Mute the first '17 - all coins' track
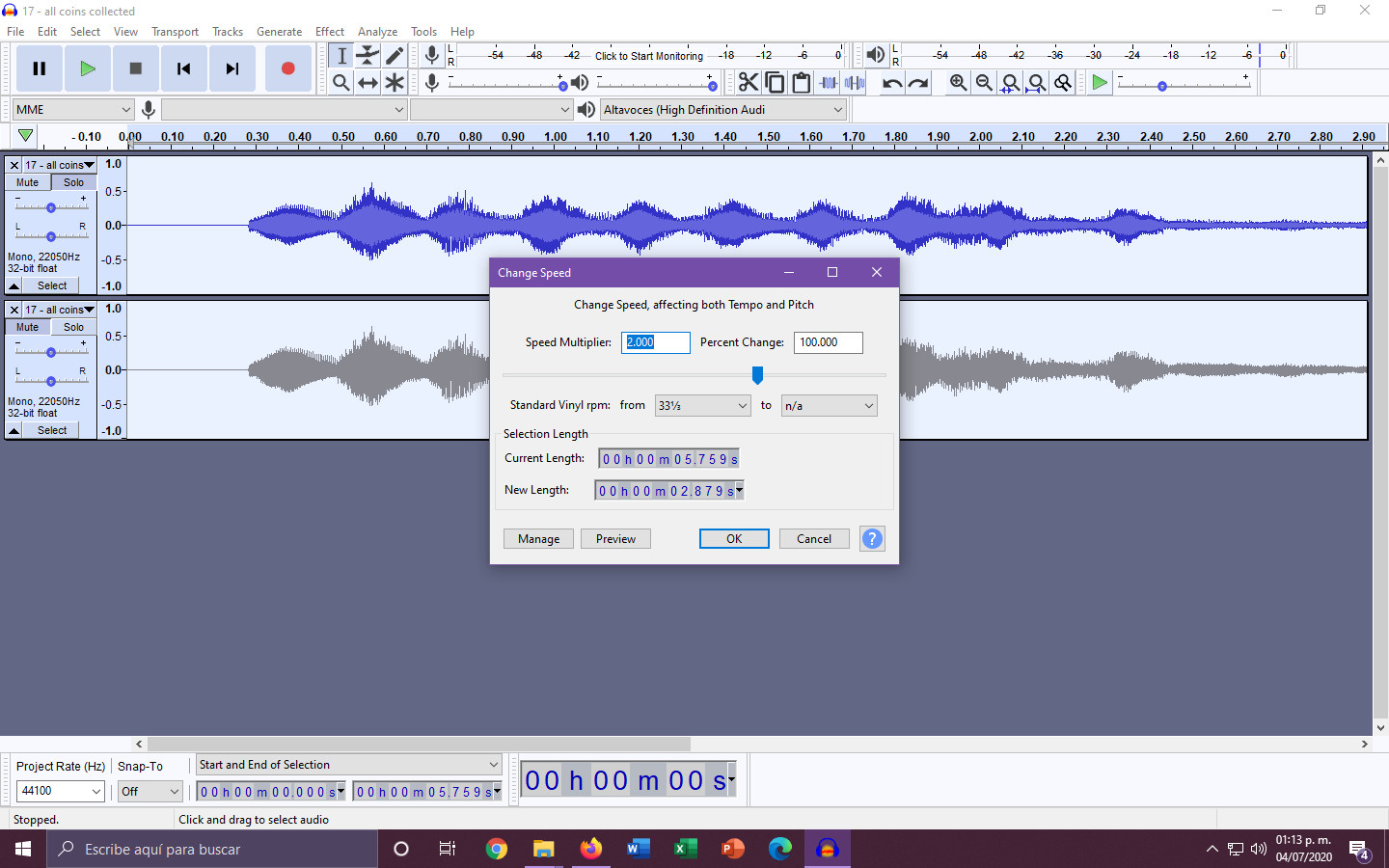The width and height of the screenshot is (1389, 868). point(26,182)
